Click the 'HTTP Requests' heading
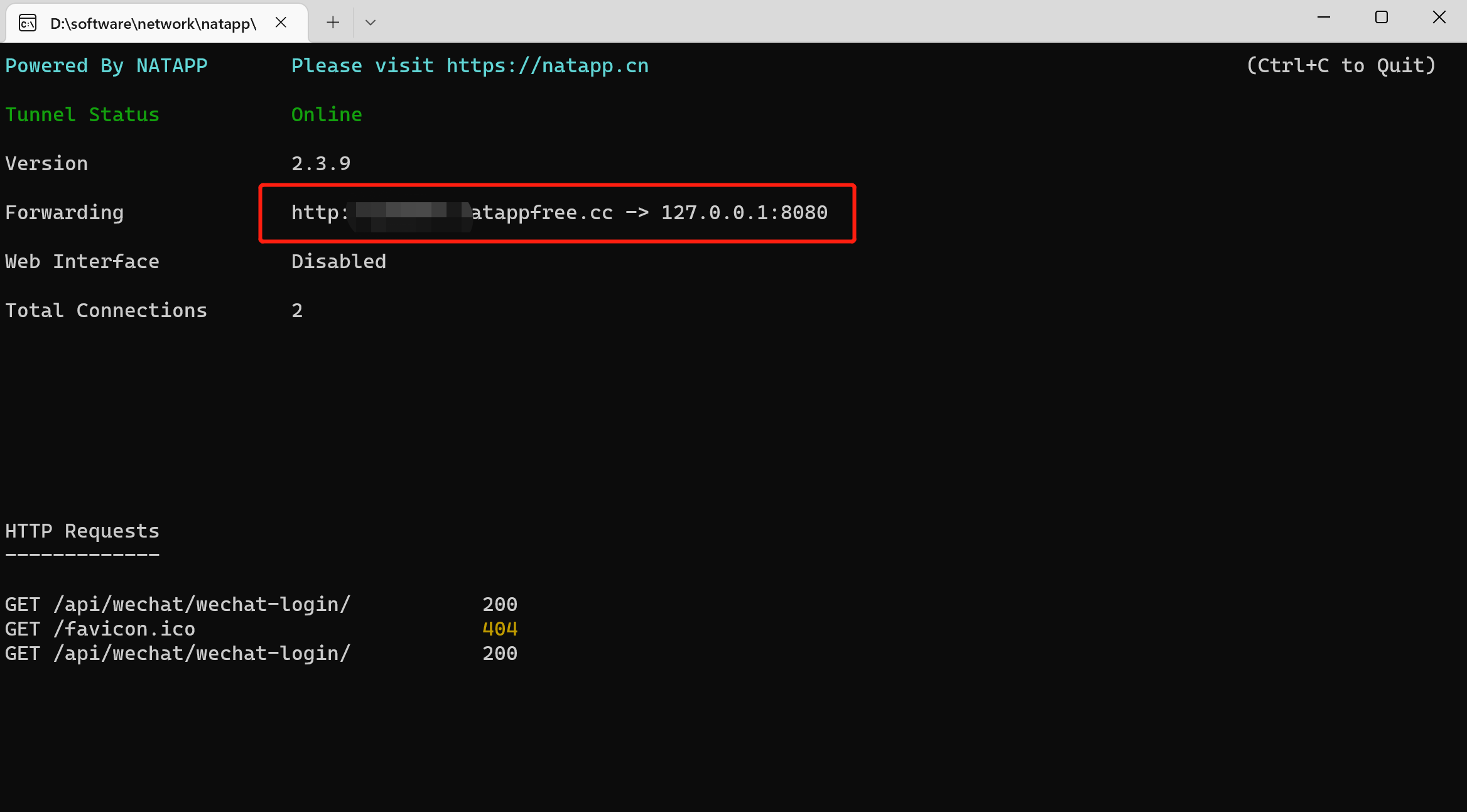Screen dimensions: 1467x812 pos(82,531)
